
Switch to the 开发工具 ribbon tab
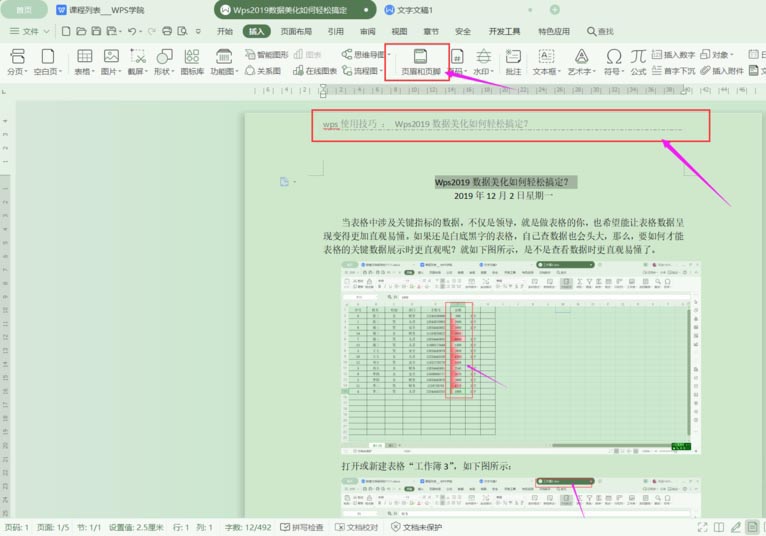[x=505, y=31]
